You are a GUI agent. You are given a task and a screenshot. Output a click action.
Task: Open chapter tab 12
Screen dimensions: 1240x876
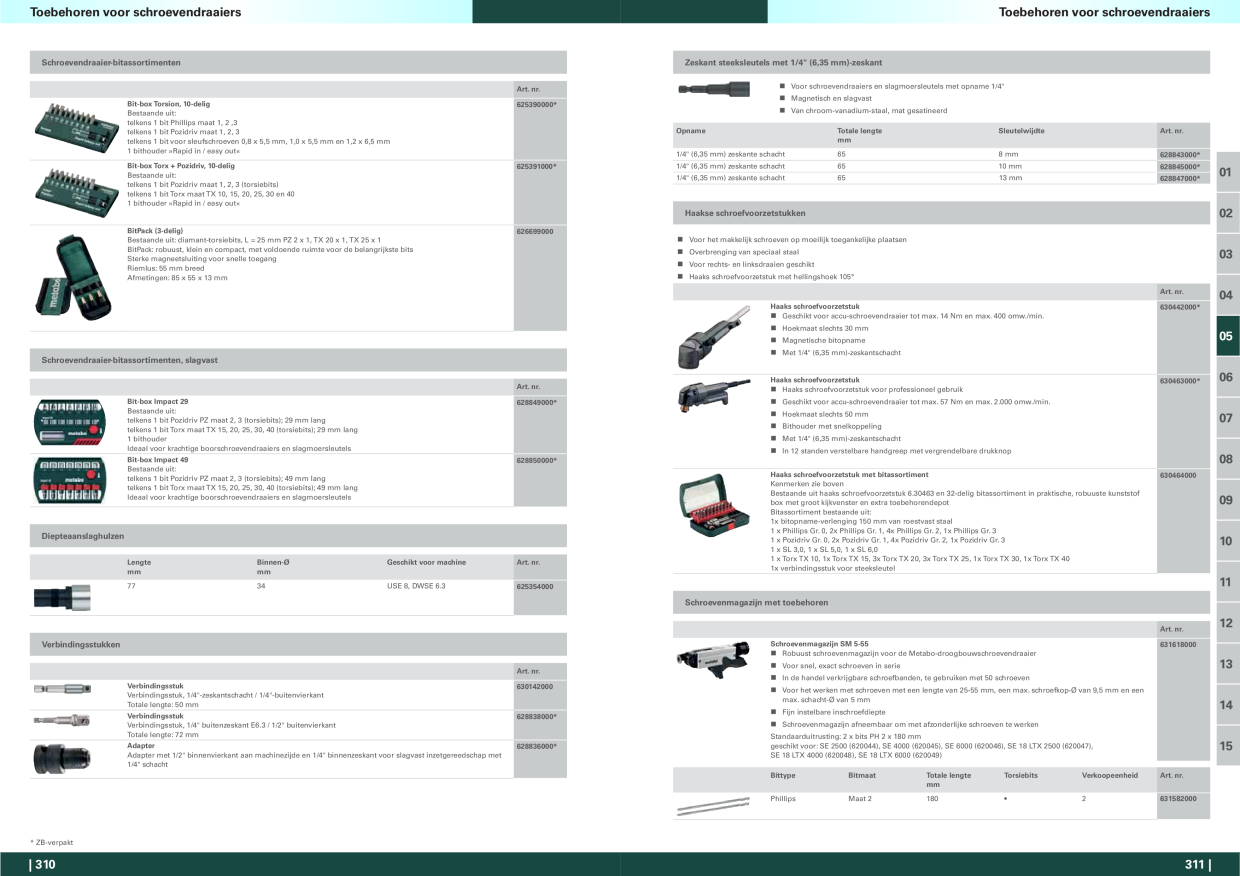(1226, 623)
